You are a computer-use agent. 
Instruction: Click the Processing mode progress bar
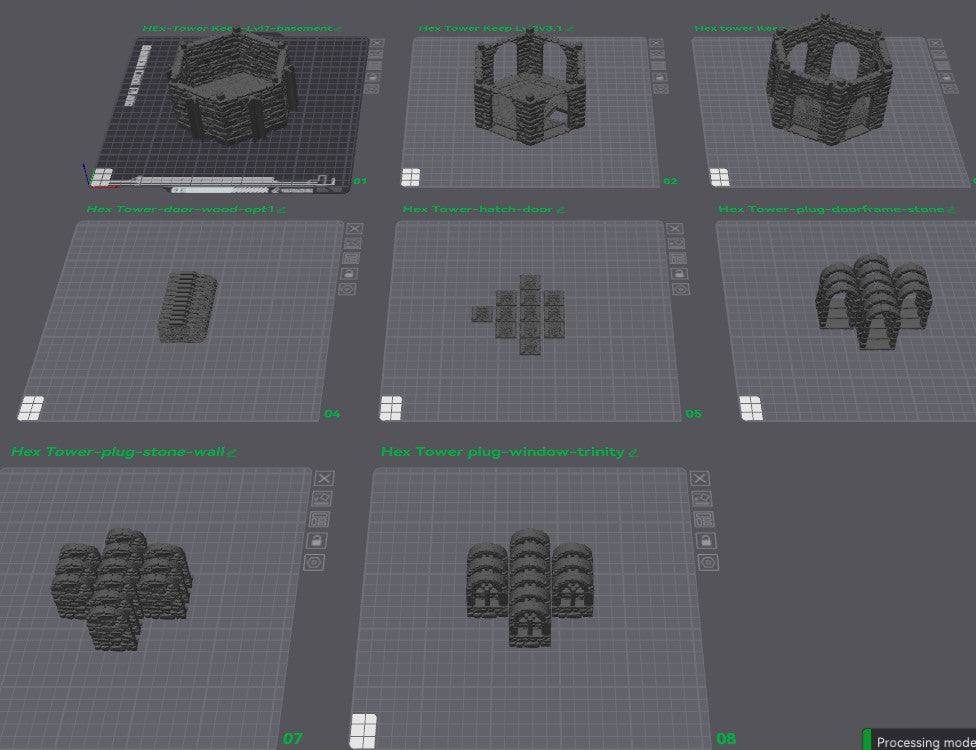920,742
